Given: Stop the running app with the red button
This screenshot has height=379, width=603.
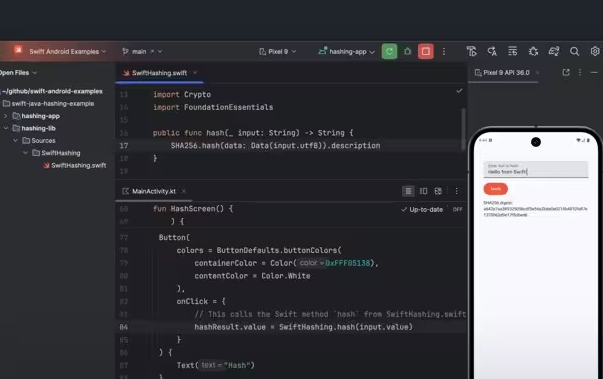Looking at the screenshot, I should click(426, 52).
